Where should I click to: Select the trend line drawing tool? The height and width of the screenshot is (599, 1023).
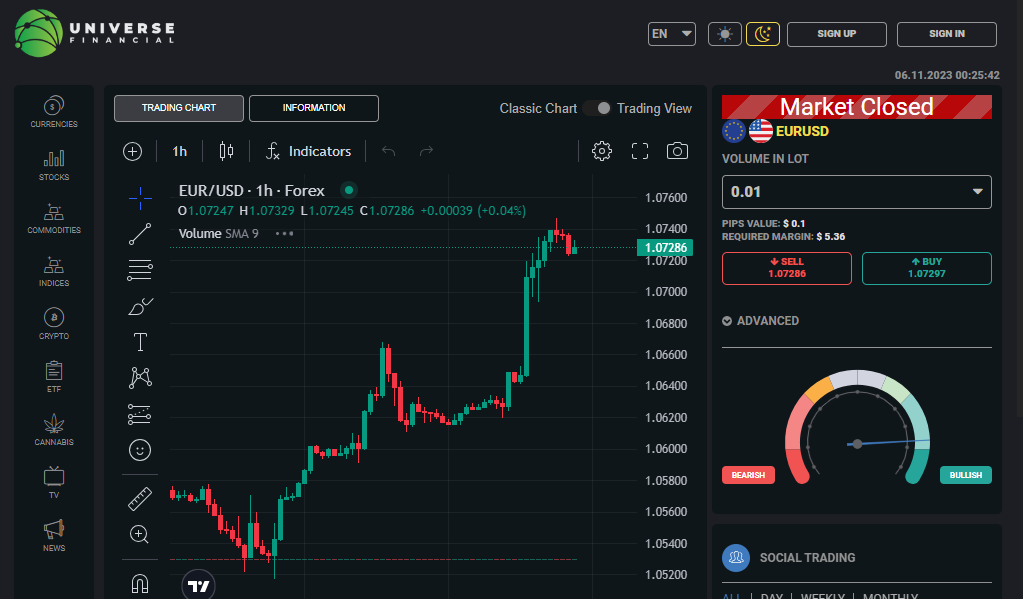[x=140, y=234]
